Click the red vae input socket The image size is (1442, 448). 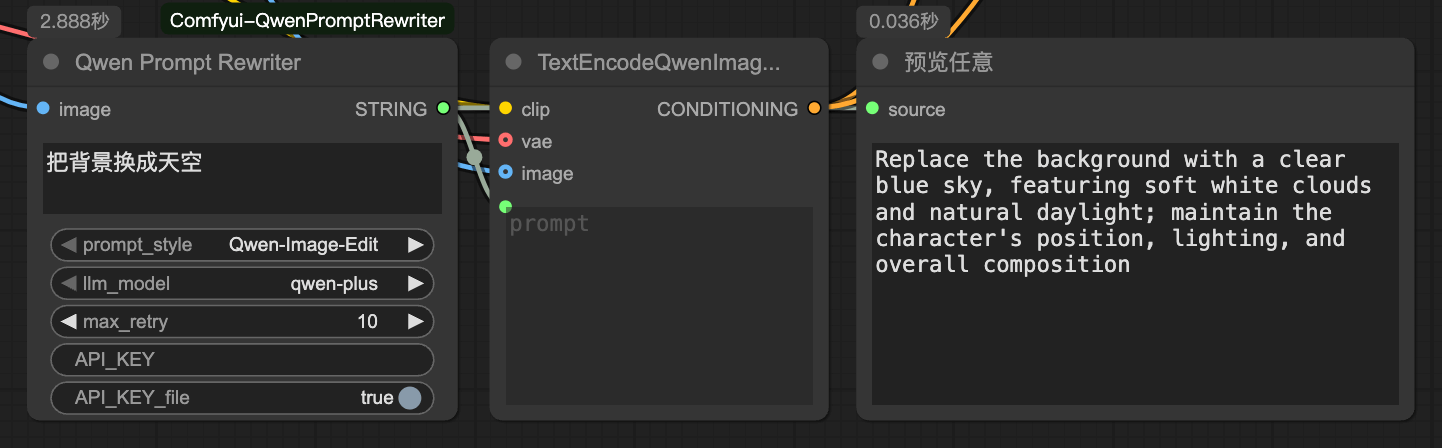click(505, 141)
